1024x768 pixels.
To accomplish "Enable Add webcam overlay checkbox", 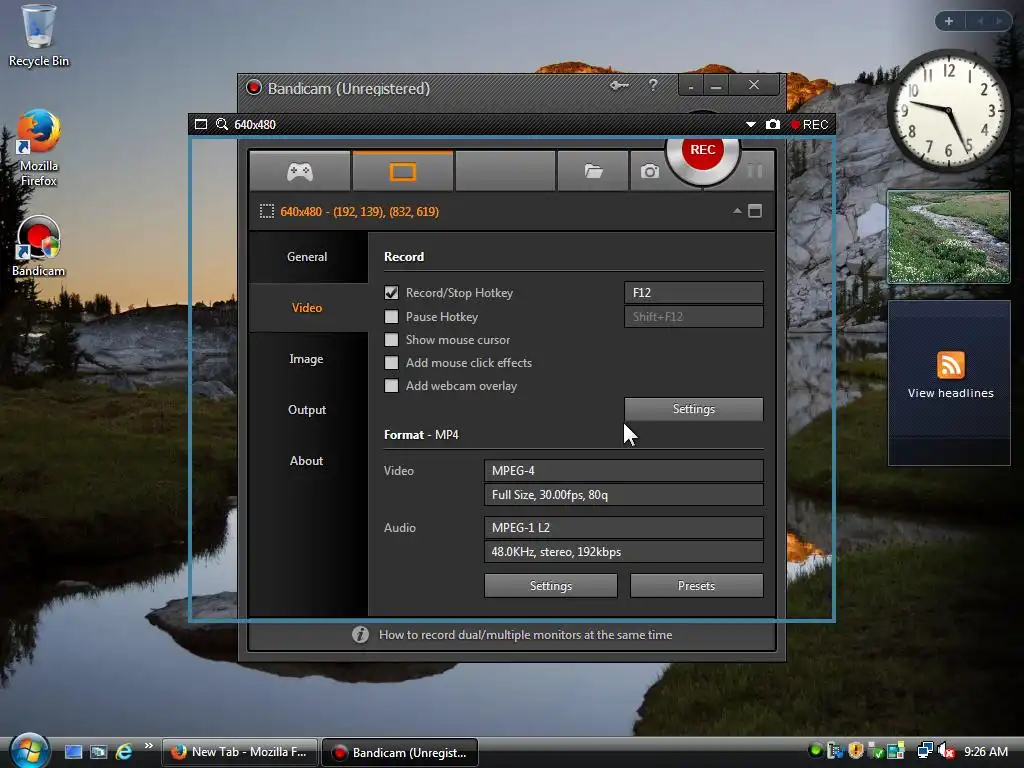I will 391,385.
